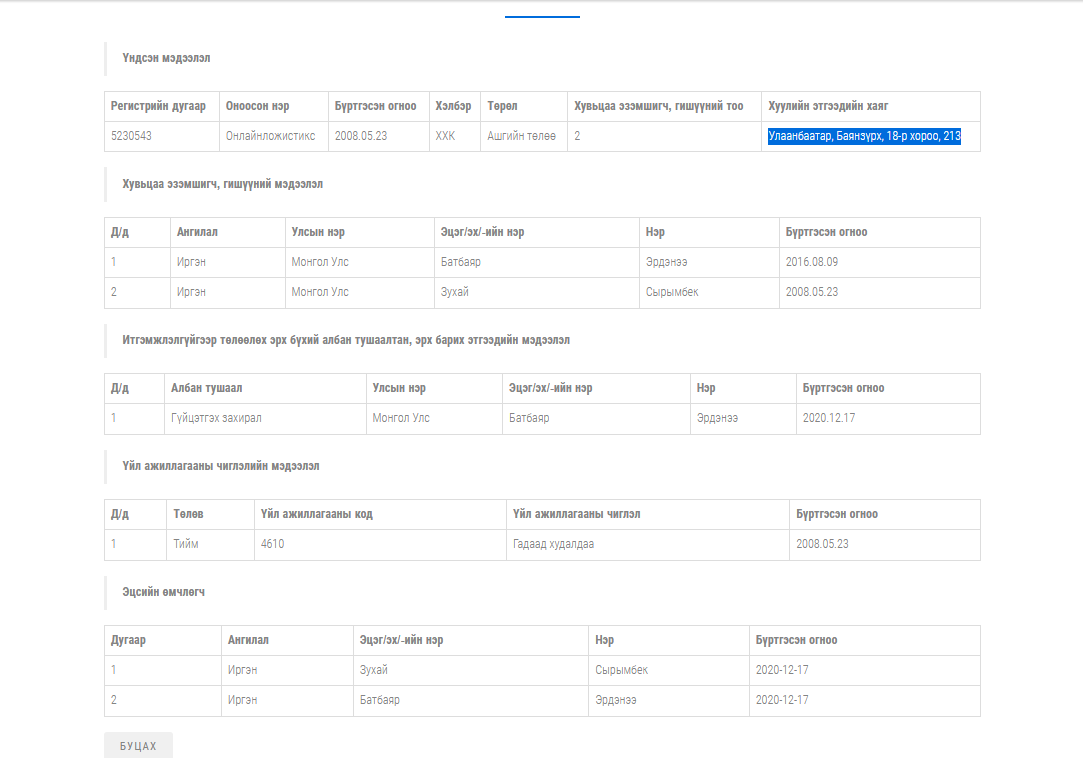
Task: Click the ХХК company form cell
Action: pos(445,136)
